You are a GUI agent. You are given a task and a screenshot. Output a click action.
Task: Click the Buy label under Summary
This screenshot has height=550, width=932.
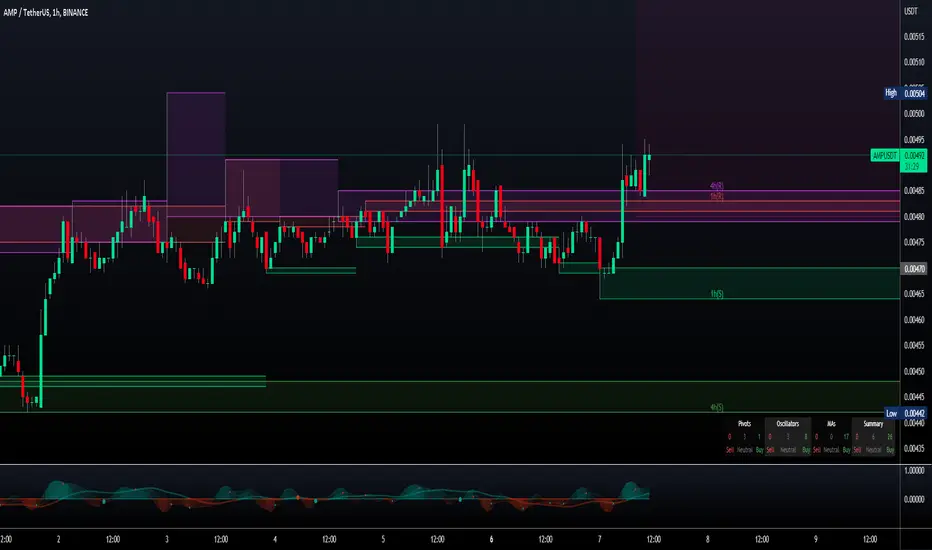[x=890, y=450]
